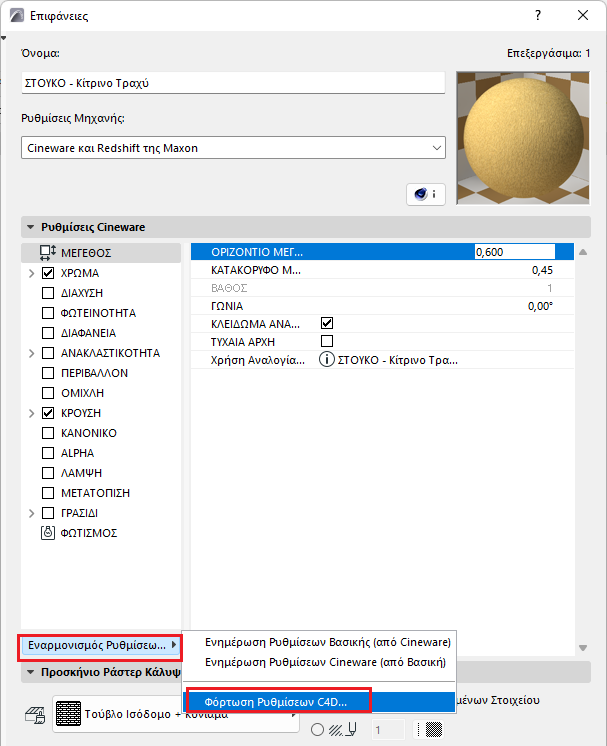Click the Χρήση Αναλογία... row label
This screenshot has height=746, width=607.
point(257,360)
